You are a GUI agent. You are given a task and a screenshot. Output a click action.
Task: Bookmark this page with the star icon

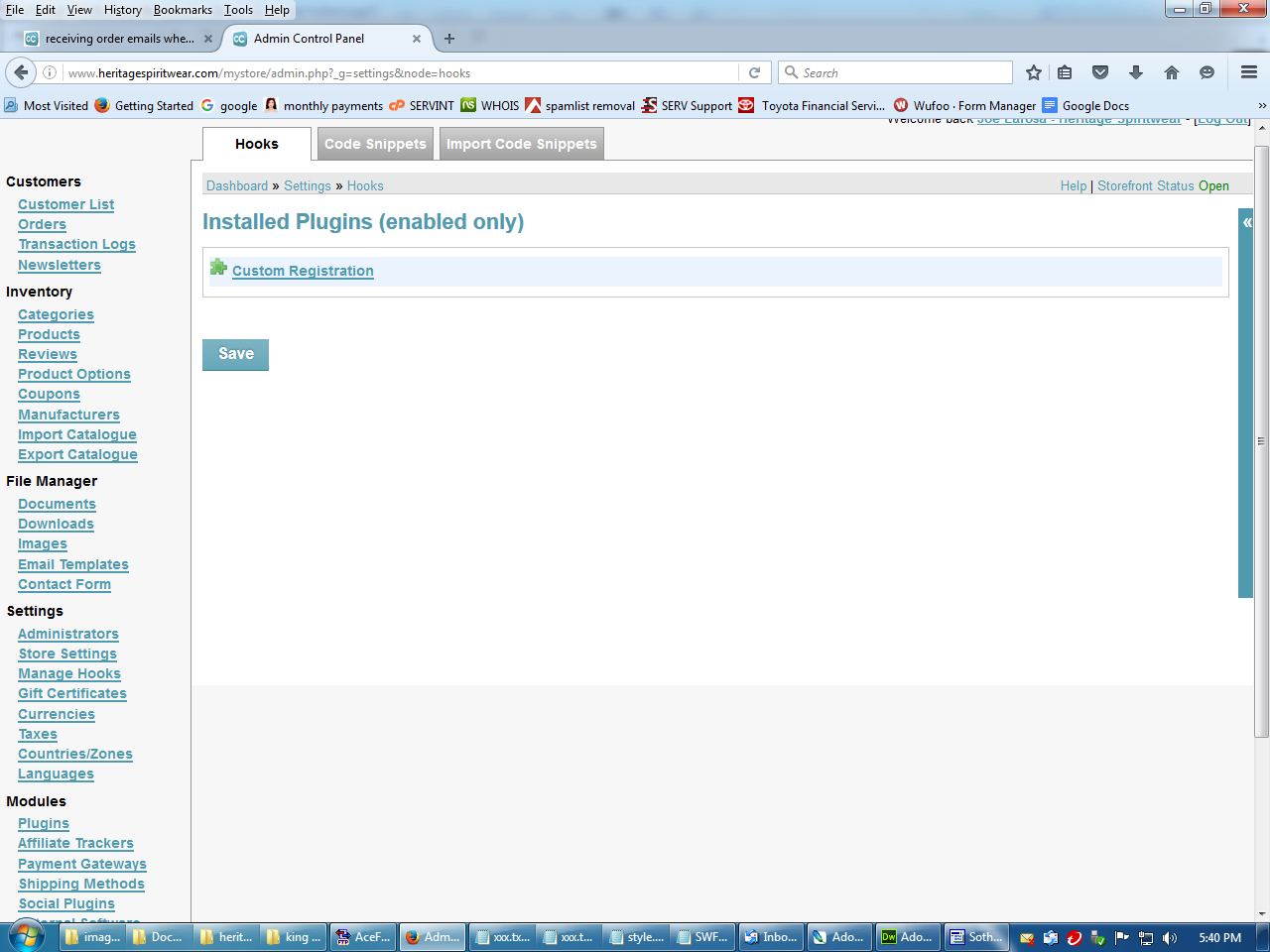[1034, 72]
